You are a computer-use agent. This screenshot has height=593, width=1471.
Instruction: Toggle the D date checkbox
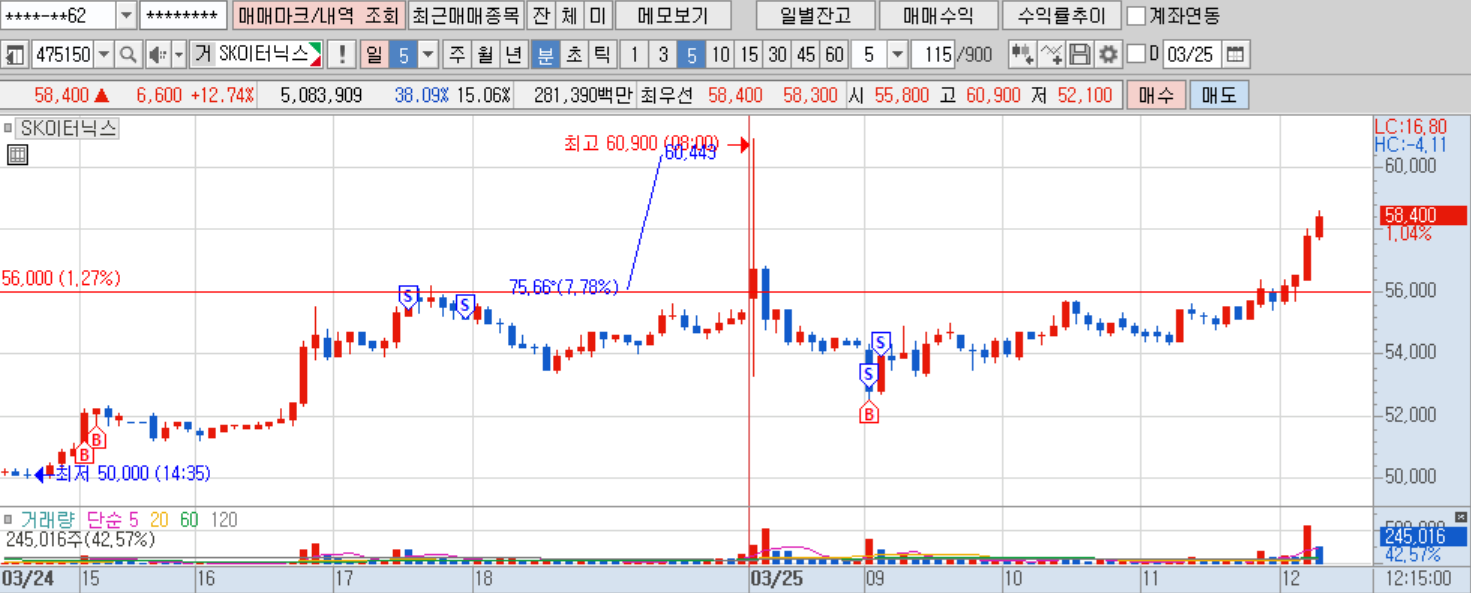click(x=1136, y=54)
